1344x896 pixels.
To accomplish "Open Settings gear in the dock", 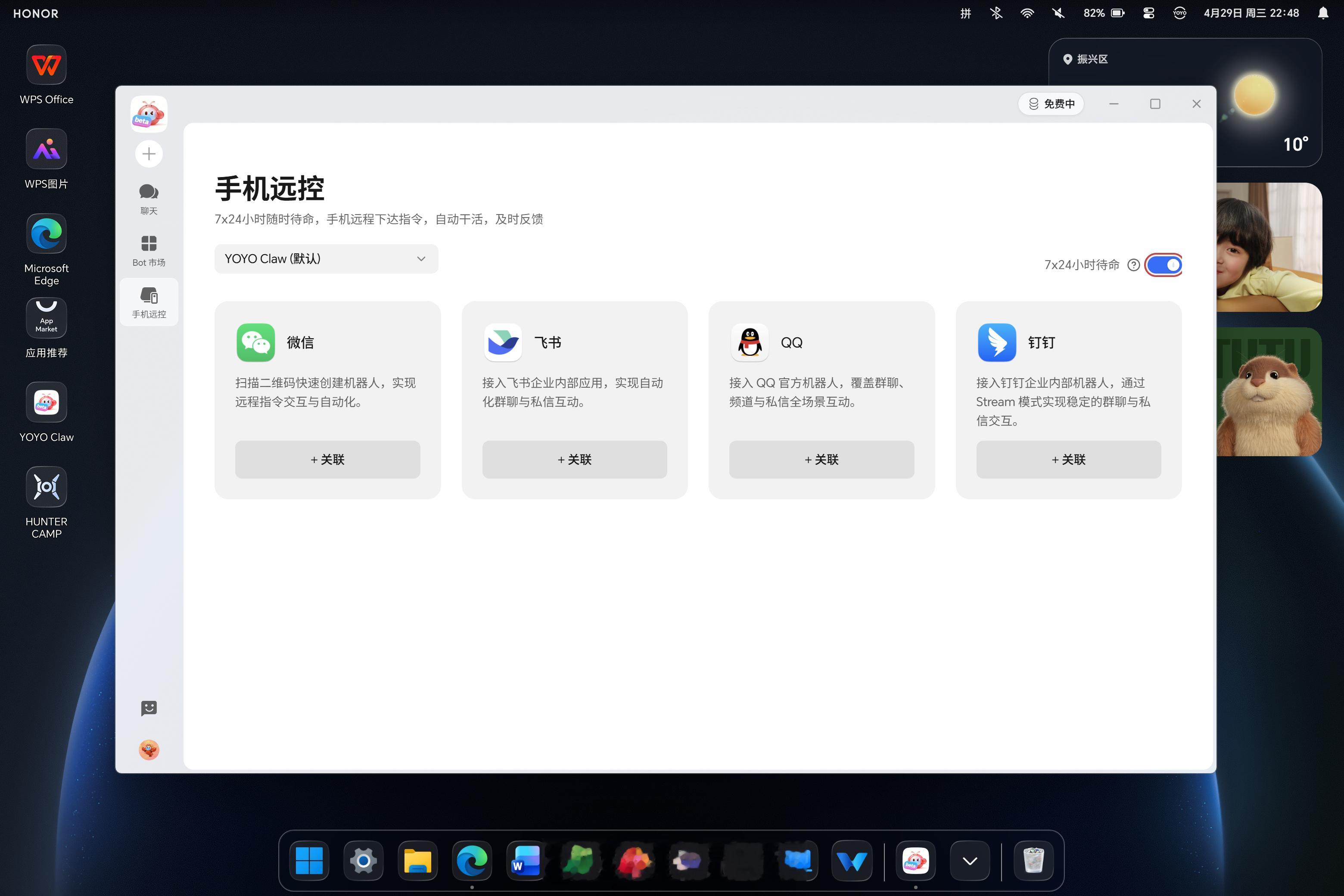I will (x=363, y=861).
